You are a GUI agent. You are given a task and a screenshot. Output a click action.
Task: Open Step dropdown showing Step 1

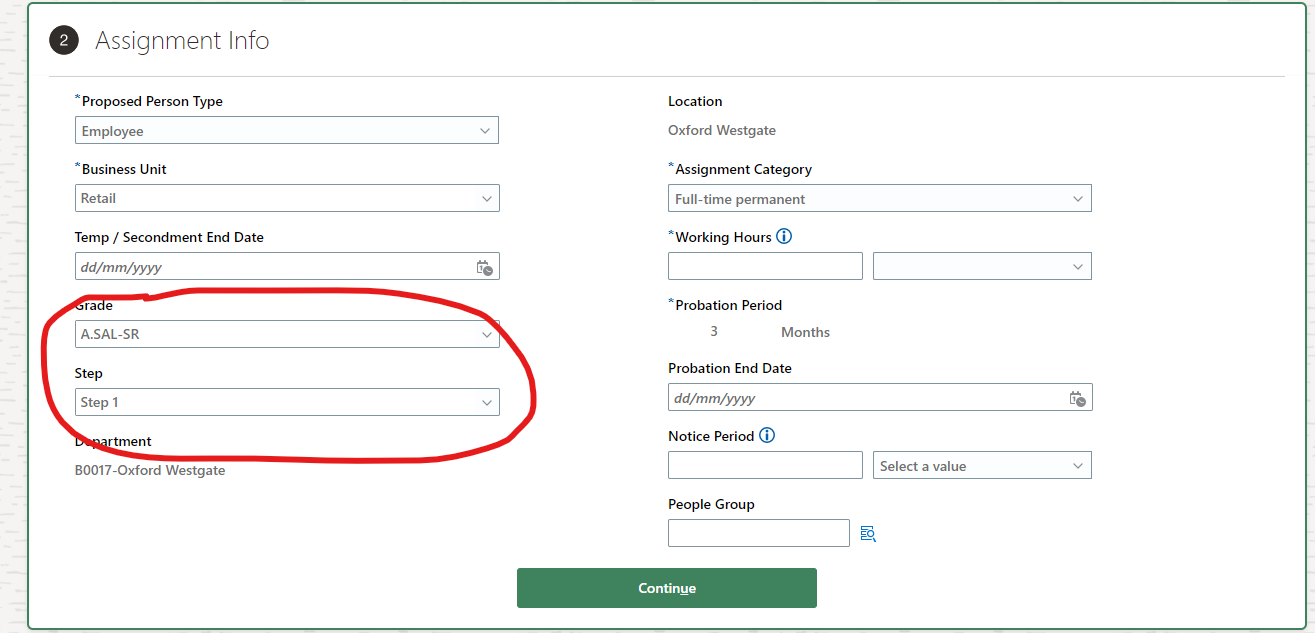coord(287,402)
